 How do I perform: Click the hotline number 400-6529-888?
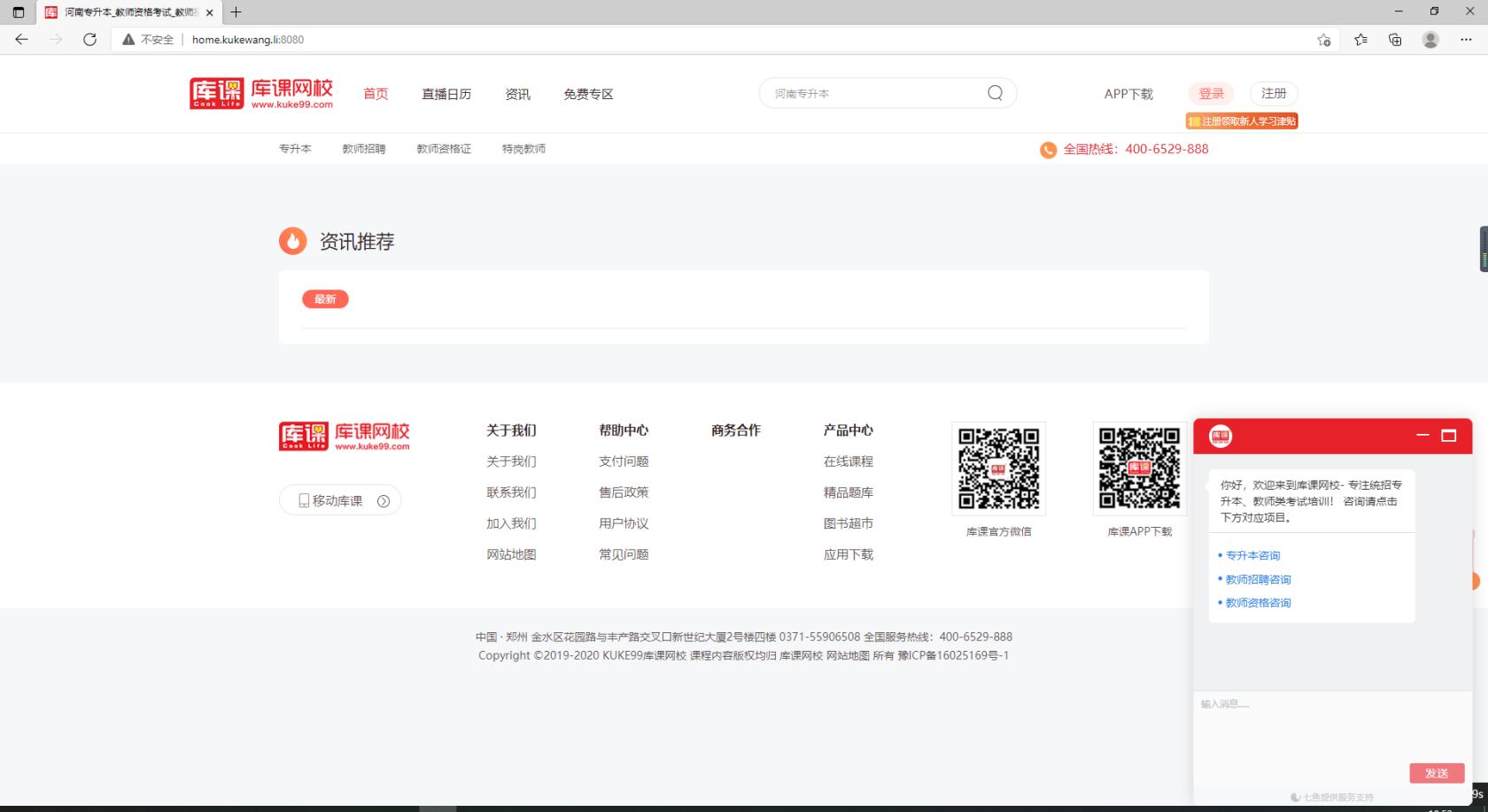coord(1166,149)
